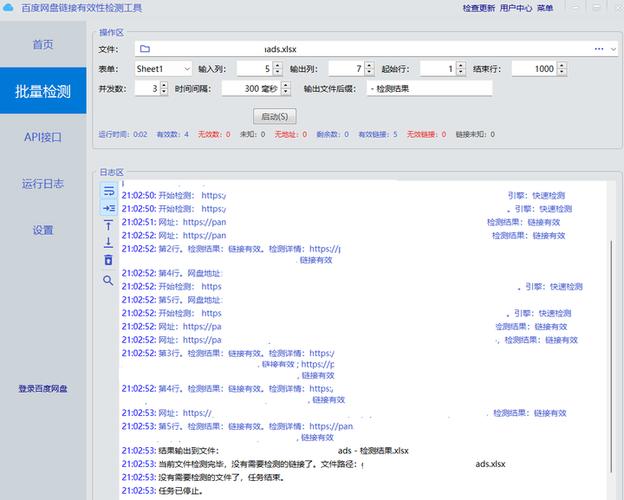Viewport: 624px width, 500px height.
Task: Expand the file path history dropdown
Action: point(613,49)
